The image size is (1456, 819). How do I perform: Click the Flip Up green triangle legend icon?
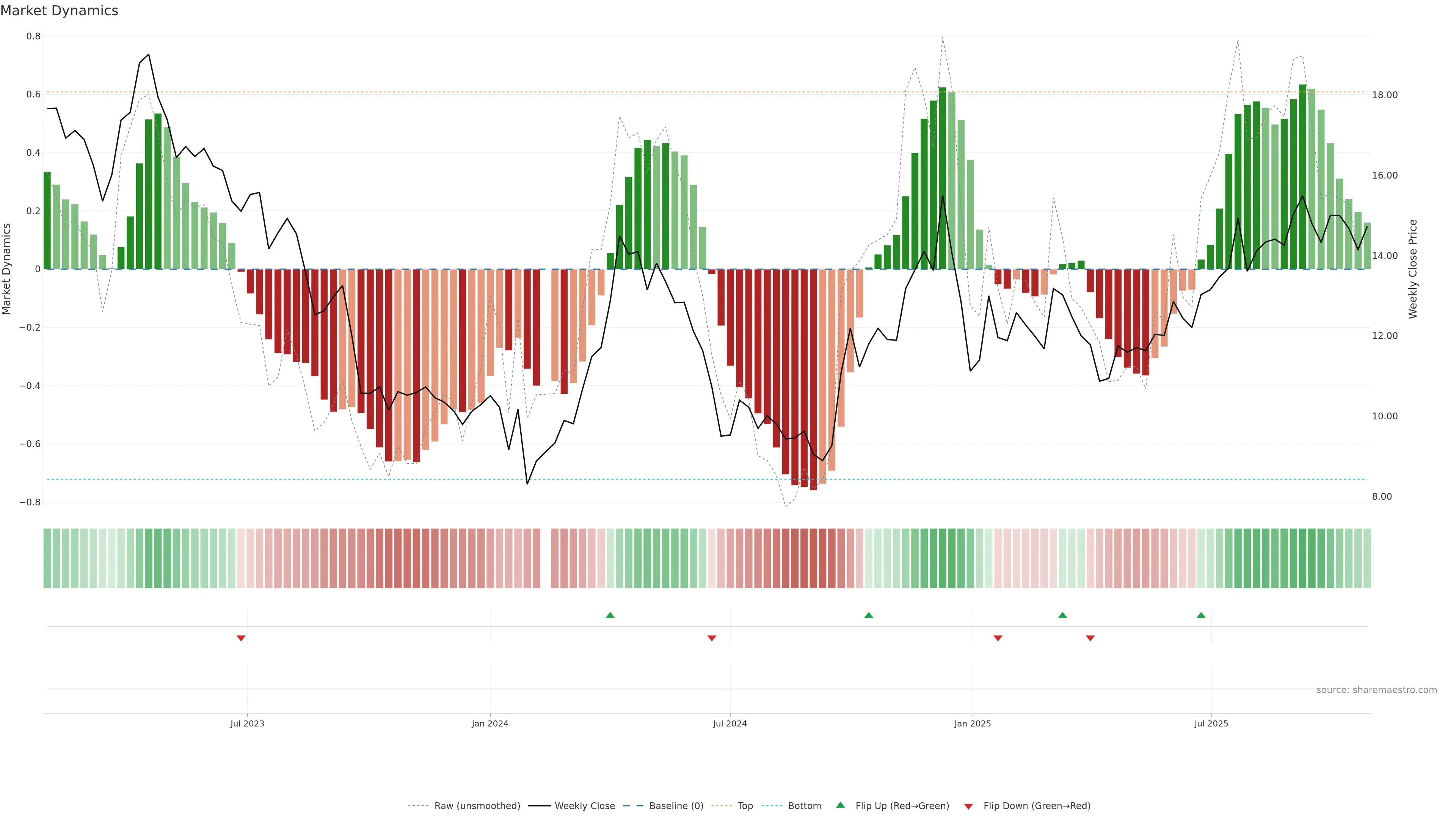pyautogui.click(x=841, y=805)
